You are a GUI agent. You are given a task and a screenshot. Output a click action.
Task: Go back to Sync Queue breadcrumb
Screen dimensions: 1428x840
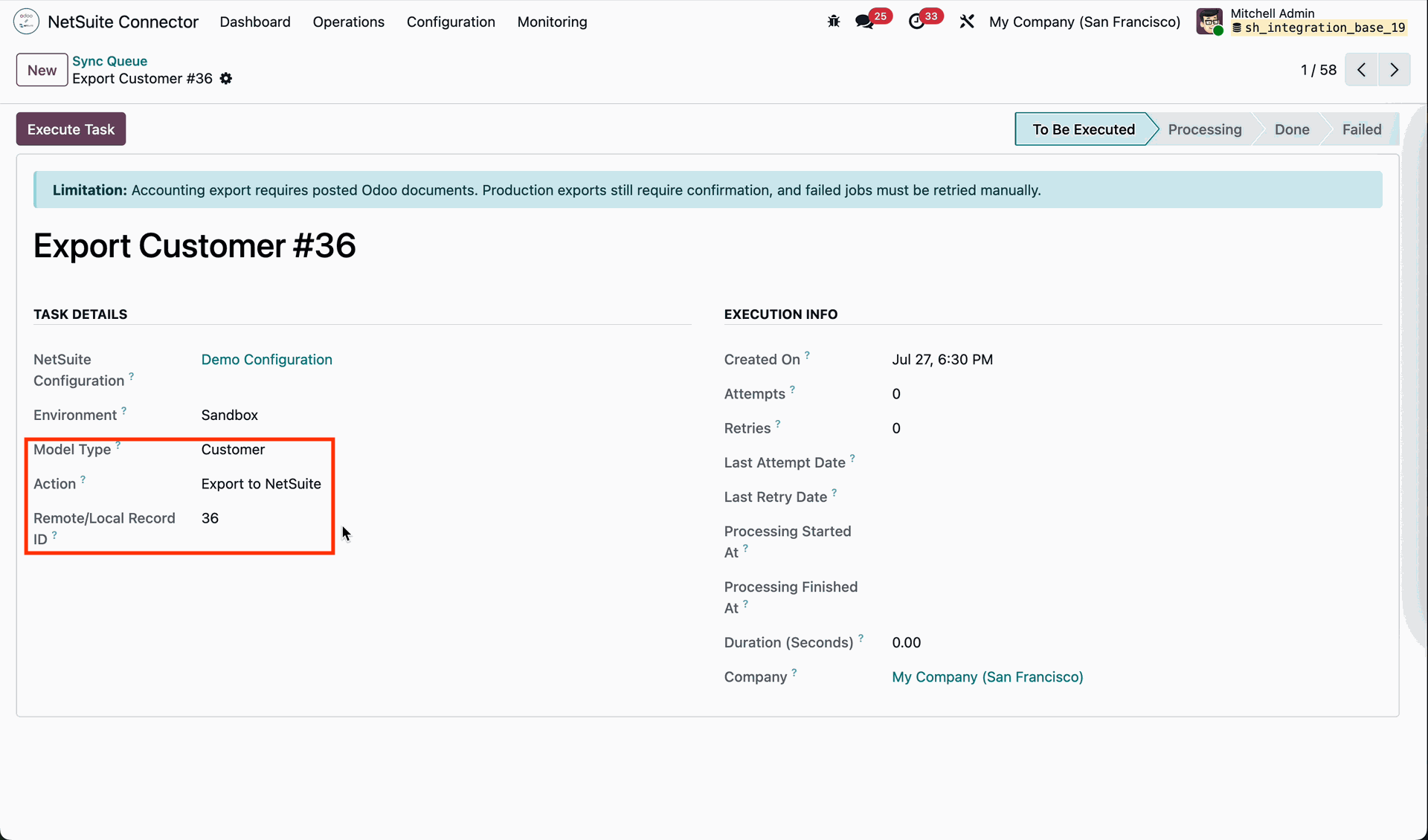(110, 61)
